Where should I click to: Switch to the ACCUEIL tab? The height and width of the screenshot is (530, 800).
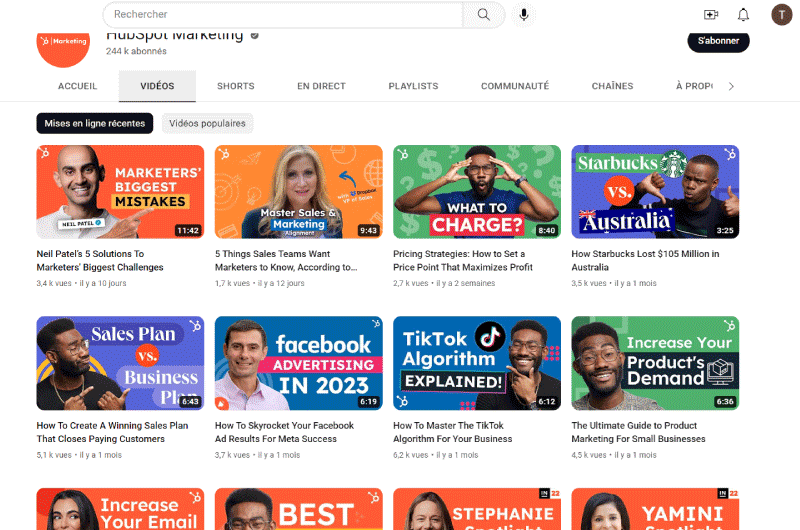click(x=77, y=86)
